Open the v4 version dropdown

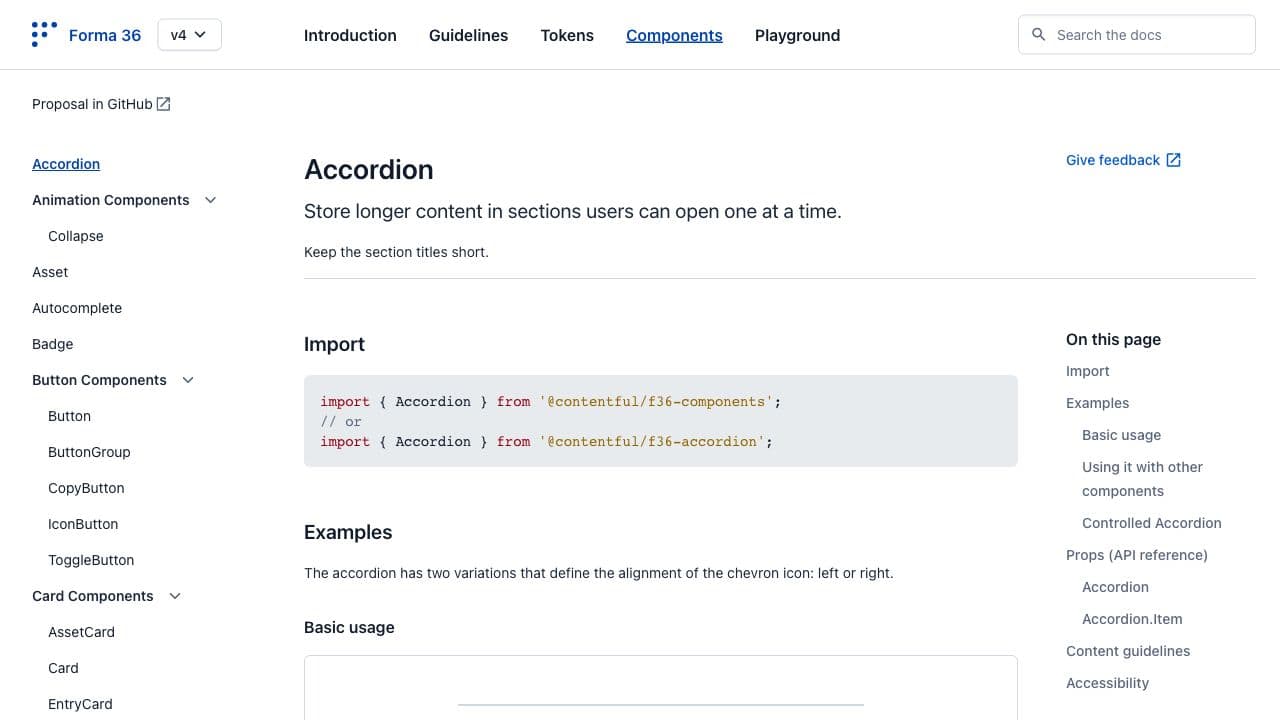189,34
